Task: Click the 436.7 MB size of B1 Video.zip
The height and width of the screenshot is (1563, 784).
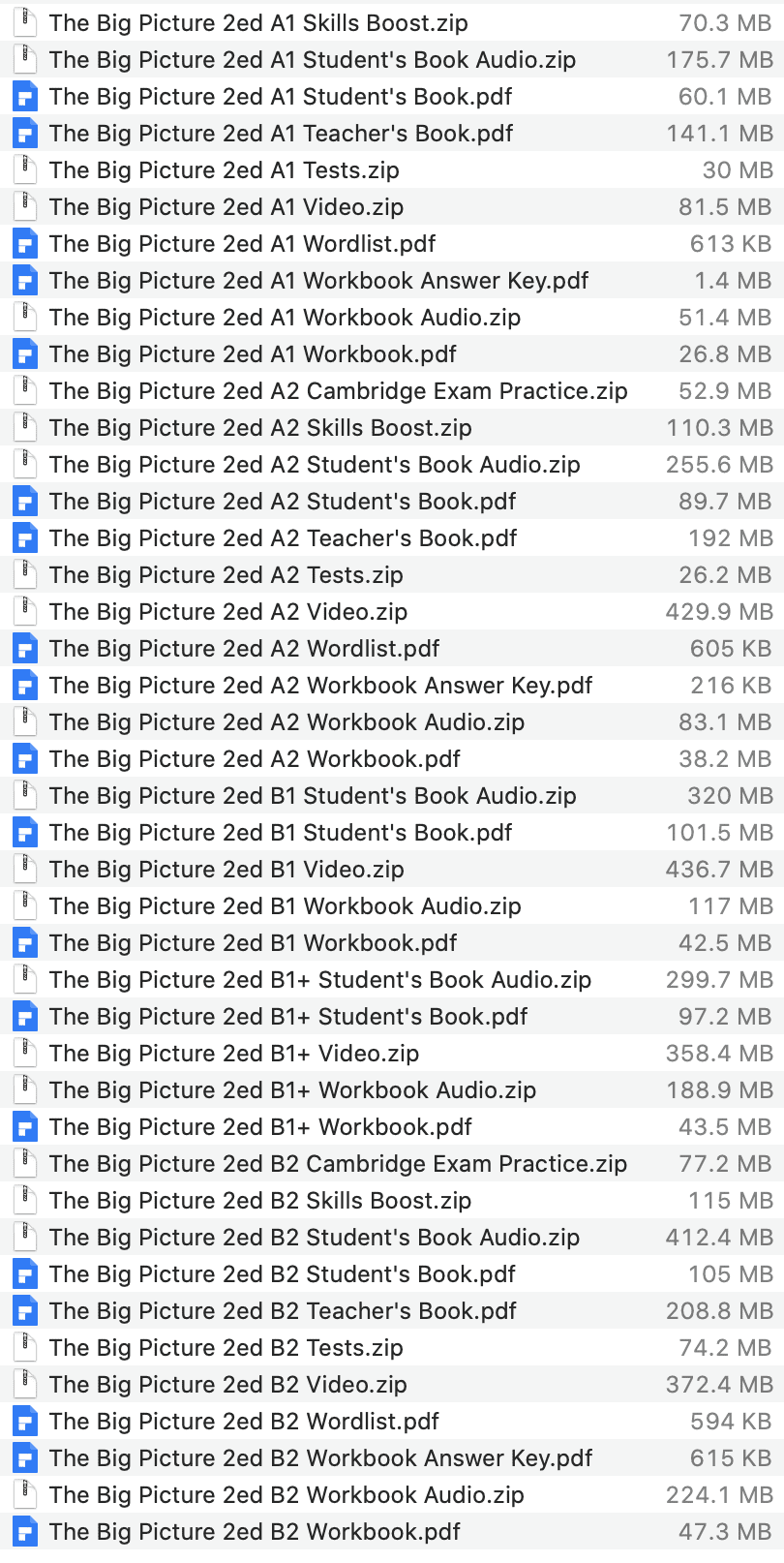Action: click(x=719, y=870)
